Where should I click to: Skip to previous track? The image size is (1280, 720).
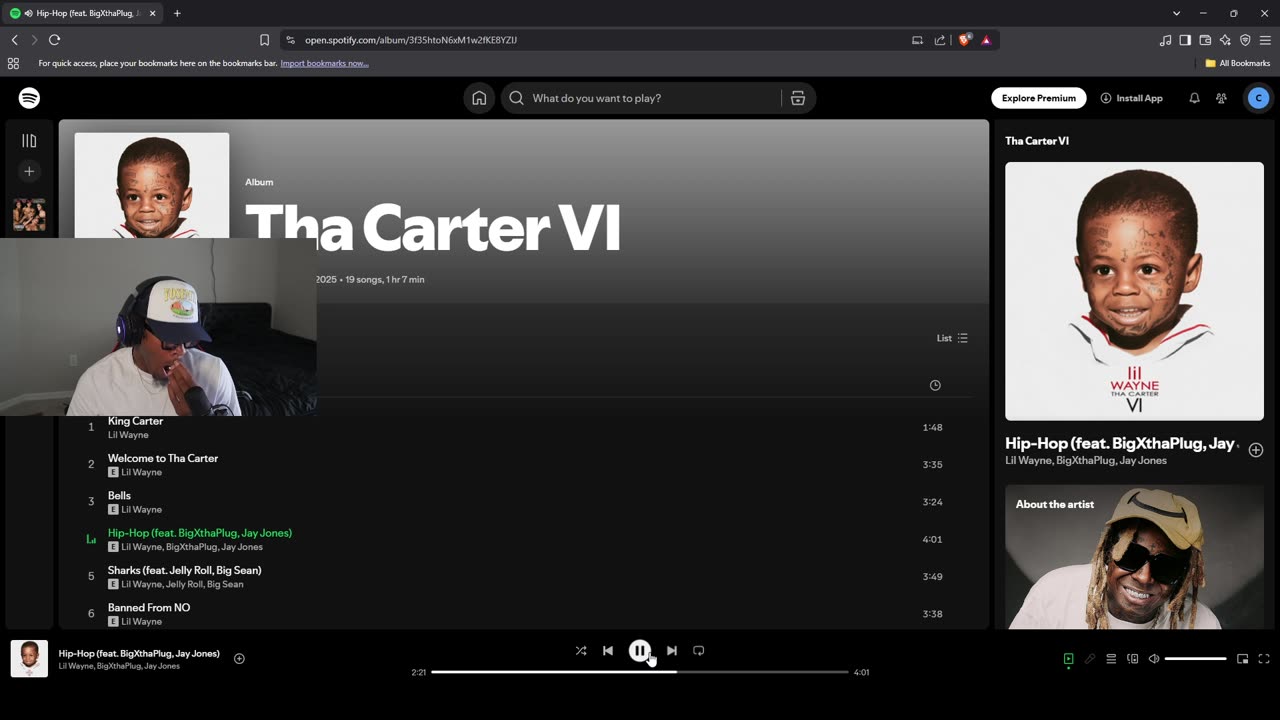pyautogui.click(x=608, y=650)
